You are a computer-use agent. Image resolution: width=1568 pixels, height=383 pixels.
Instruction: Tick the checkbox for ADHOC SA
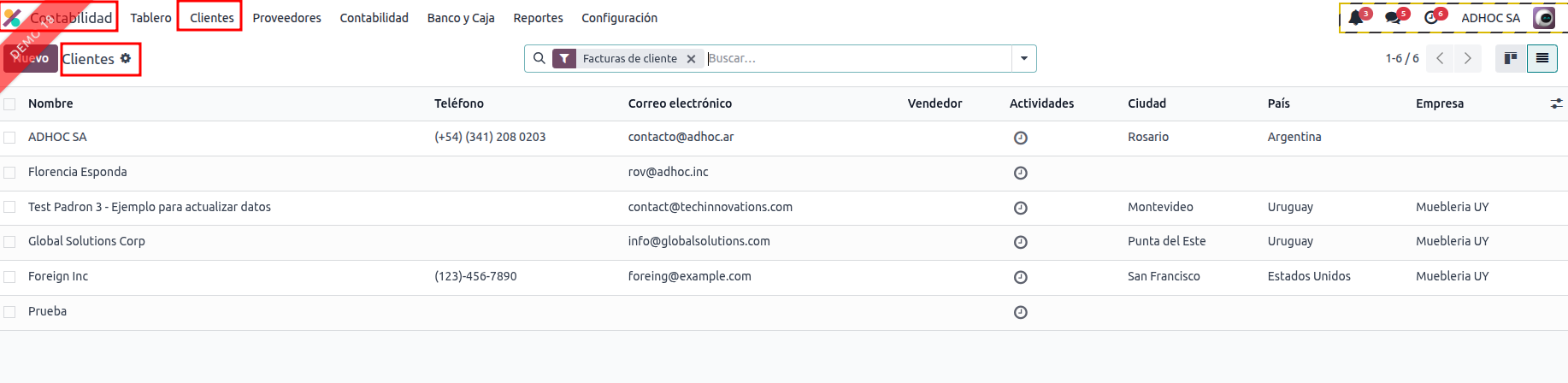coord(9,138)
